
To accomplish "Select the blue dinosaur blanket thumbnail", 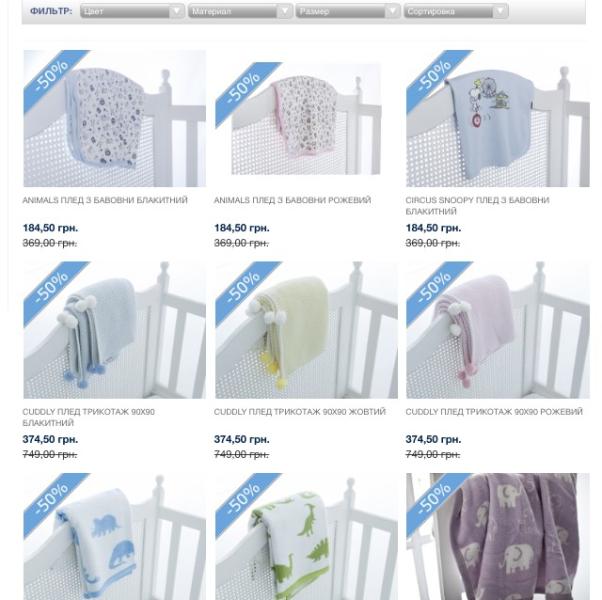I will pyautogui.click(x=115, y=537).
